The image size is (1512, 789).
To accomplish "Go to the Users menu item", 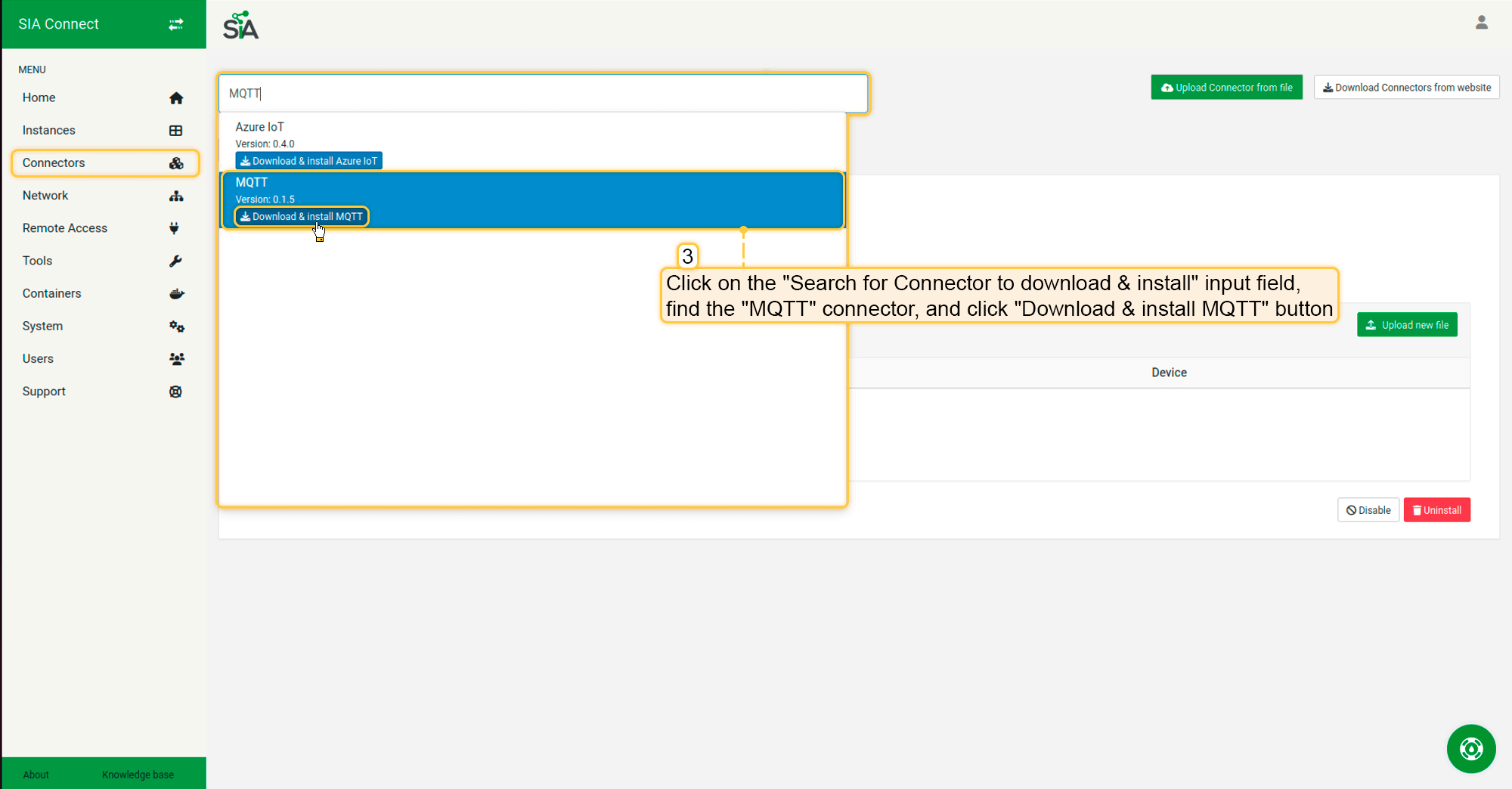I will click(x=38, y=359).
